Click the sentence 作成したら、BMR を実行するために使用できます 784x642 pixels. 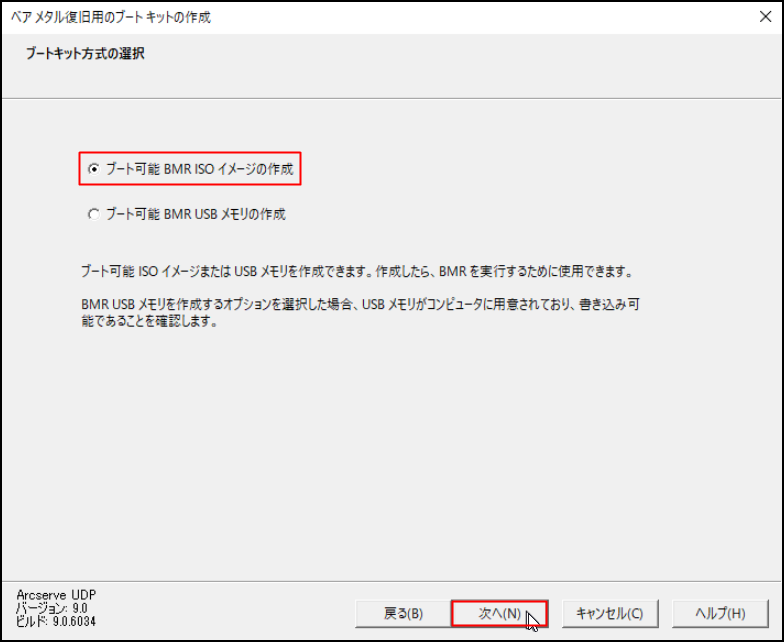point(504,272)
